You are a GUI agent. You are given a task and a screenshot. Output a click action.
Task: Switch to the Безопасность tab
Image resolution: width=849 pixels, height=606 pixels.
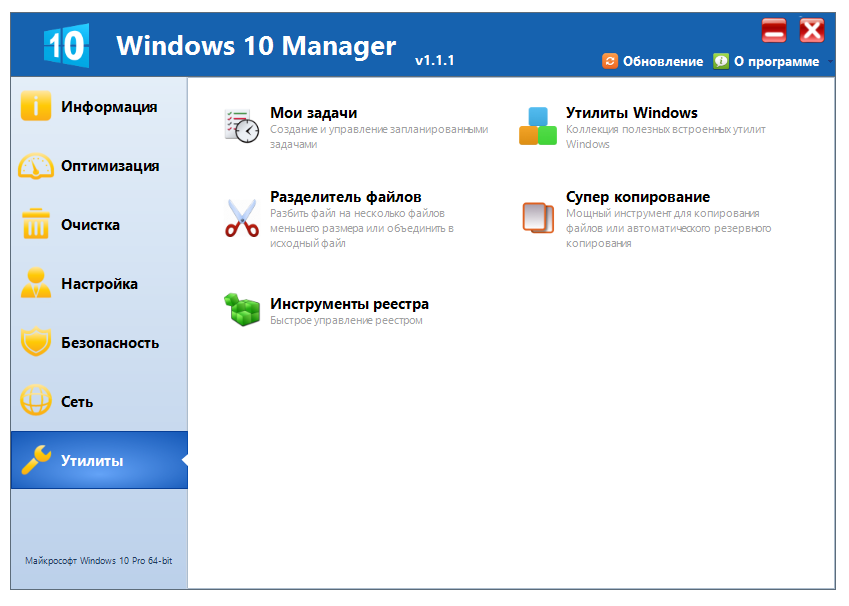click(x=99, y=343)
